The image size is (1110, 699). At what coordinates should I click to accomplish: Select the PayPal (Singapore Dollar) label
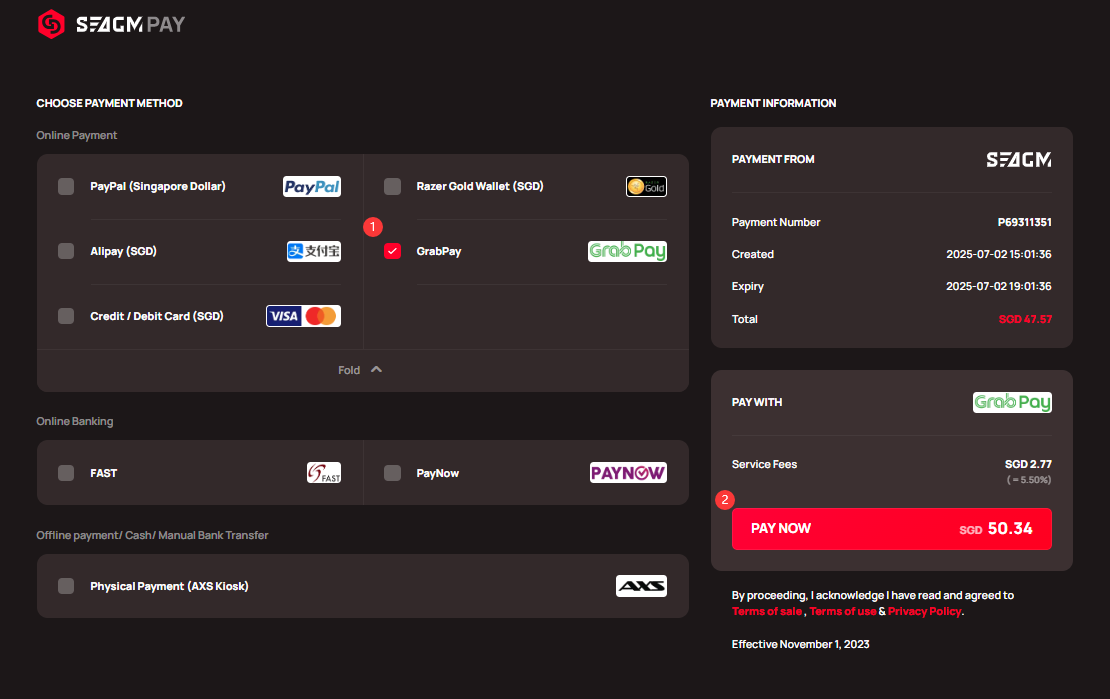pos(158,186)
